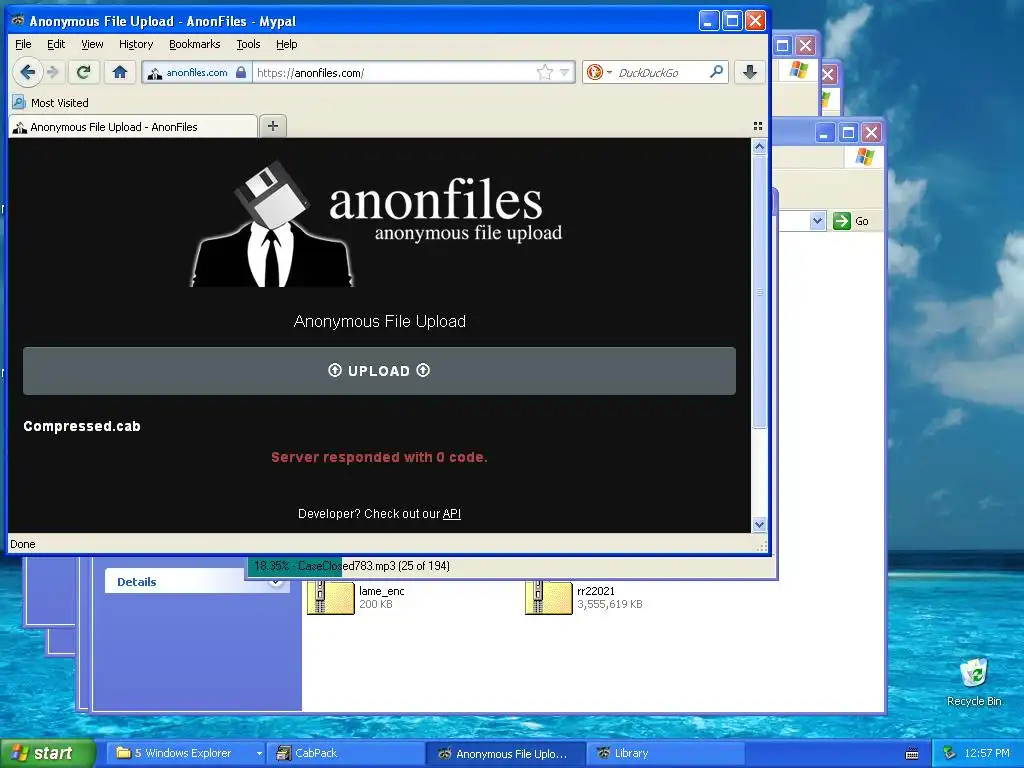Click scrollbar up arrow in browser
1024x768 pixels.
pyautogui.click(x=759, y=147)
